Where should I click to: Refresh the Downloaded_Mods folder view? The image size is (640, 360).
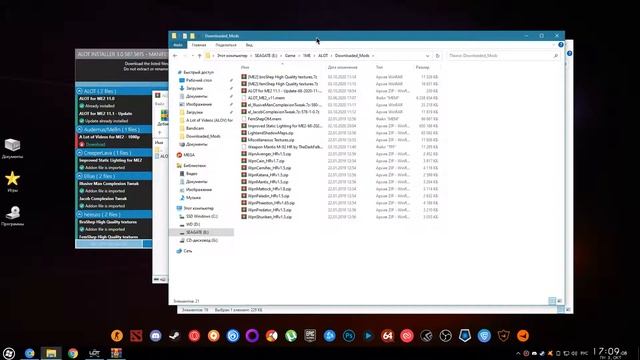click(x=438, y=56)
